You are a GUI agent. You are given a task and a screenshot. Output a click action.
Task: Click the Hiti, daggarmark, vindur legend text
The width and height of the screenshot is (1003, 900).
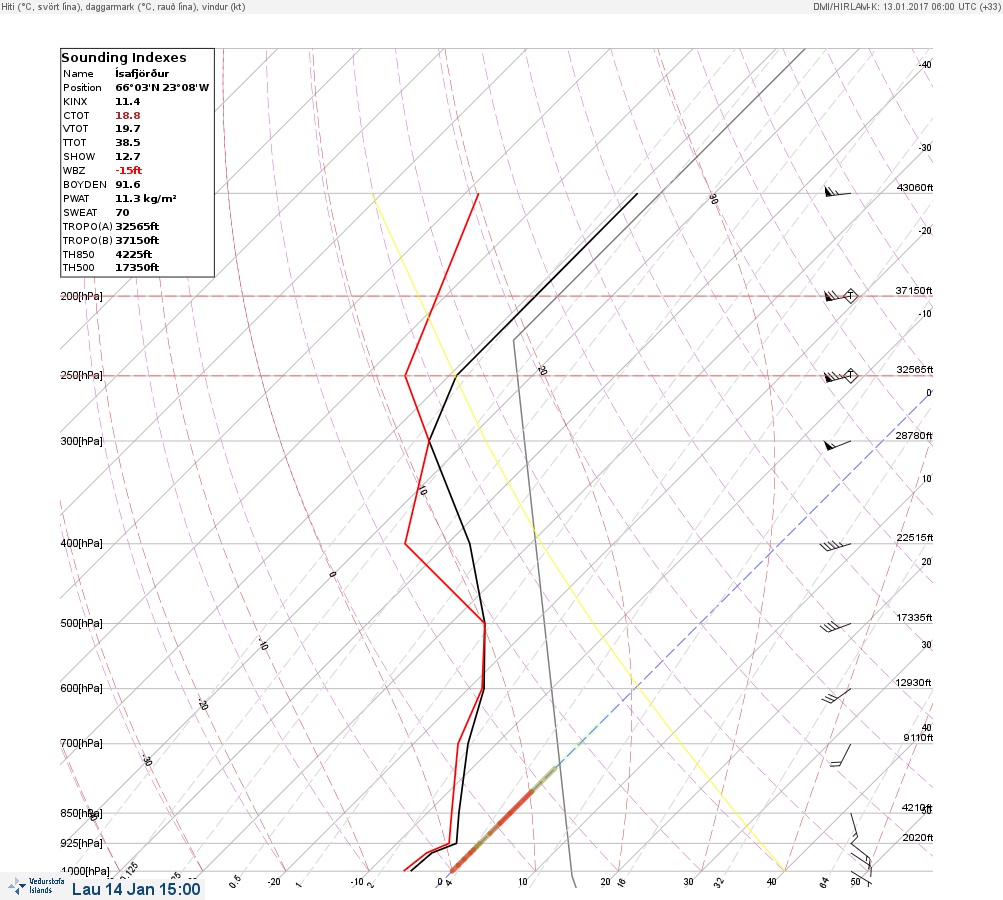(123, 6)
